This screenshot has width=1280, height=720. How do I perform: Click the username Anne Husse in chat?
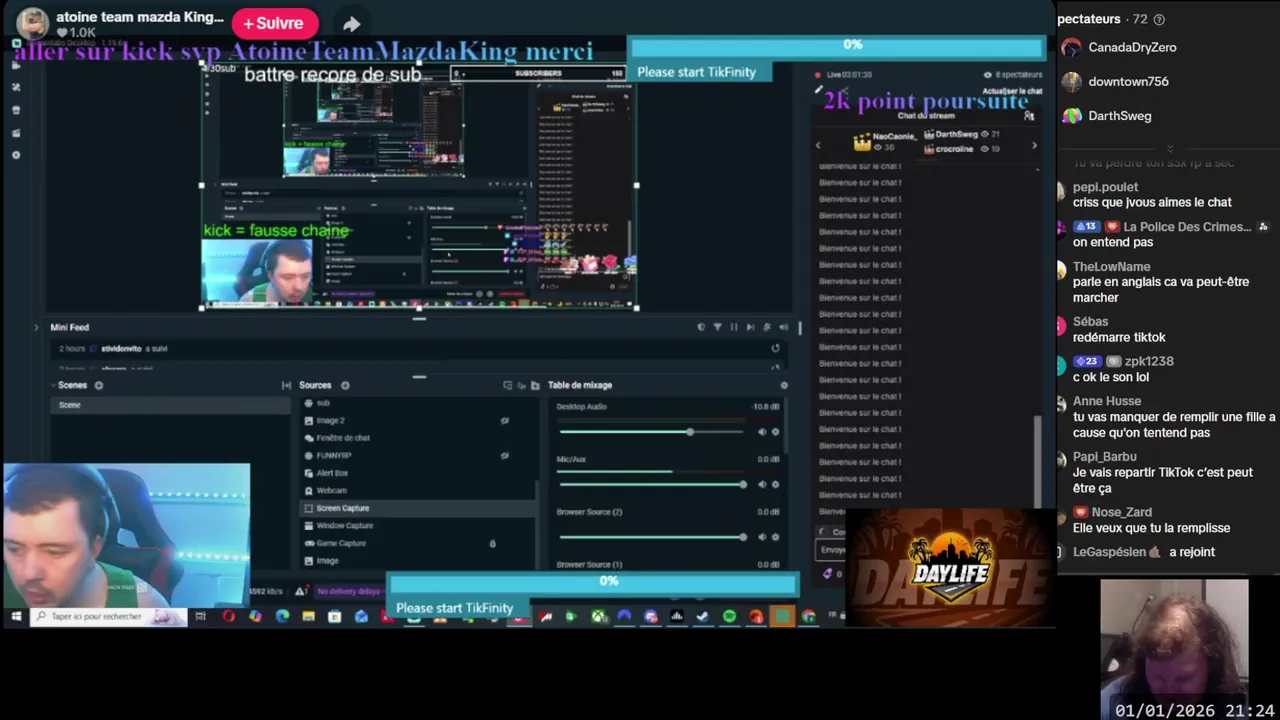(x=1107, y=401)
